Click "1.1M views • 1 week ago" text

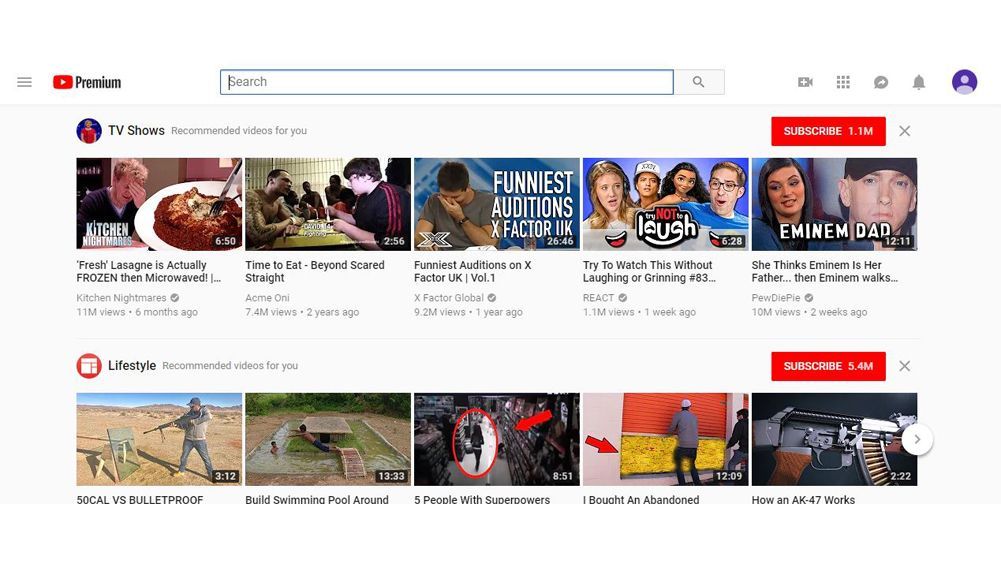click(639, 312)
